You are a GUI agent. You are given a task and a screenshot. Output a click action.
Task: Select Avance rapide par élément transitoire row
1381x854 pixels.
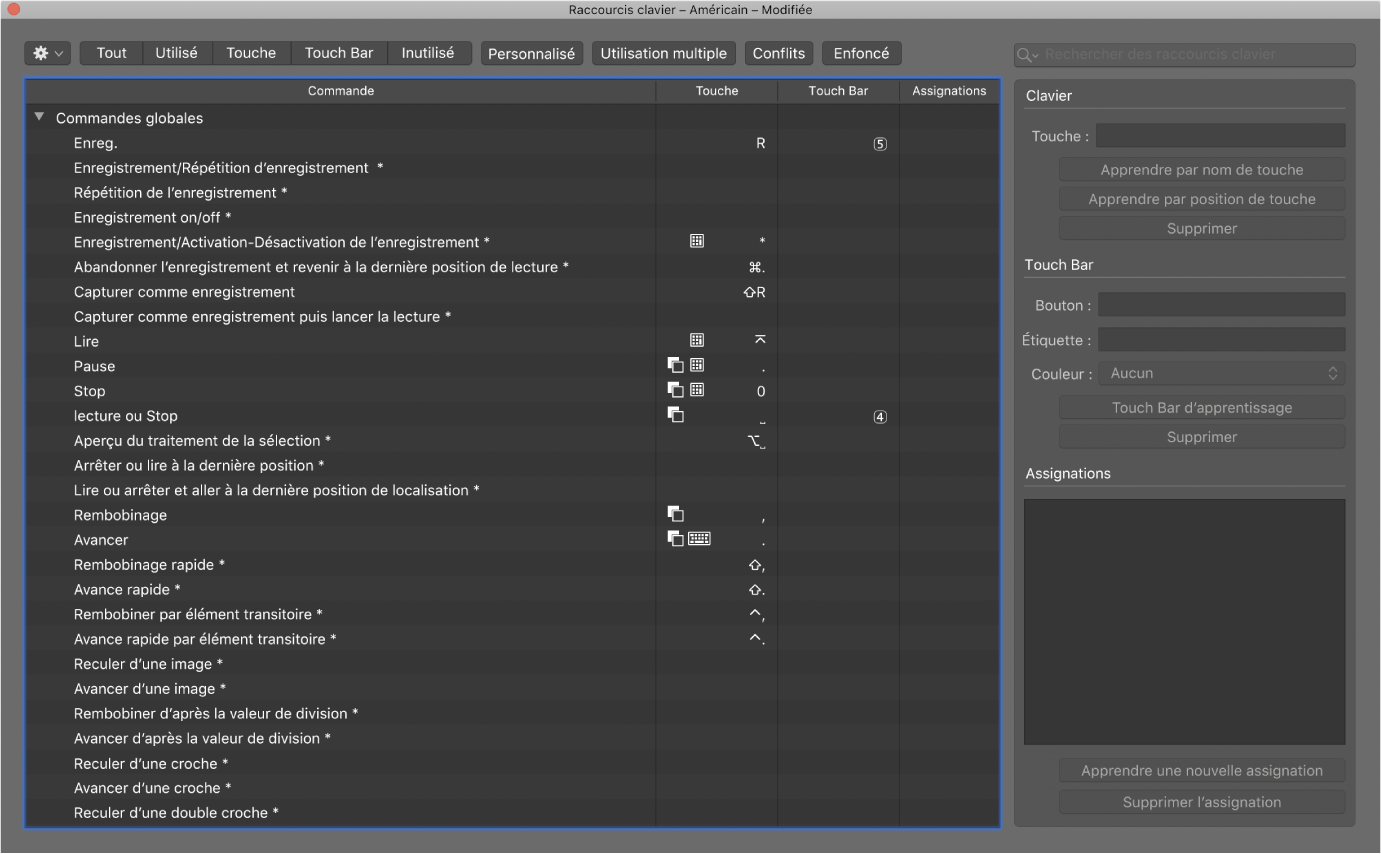point(512,639)
